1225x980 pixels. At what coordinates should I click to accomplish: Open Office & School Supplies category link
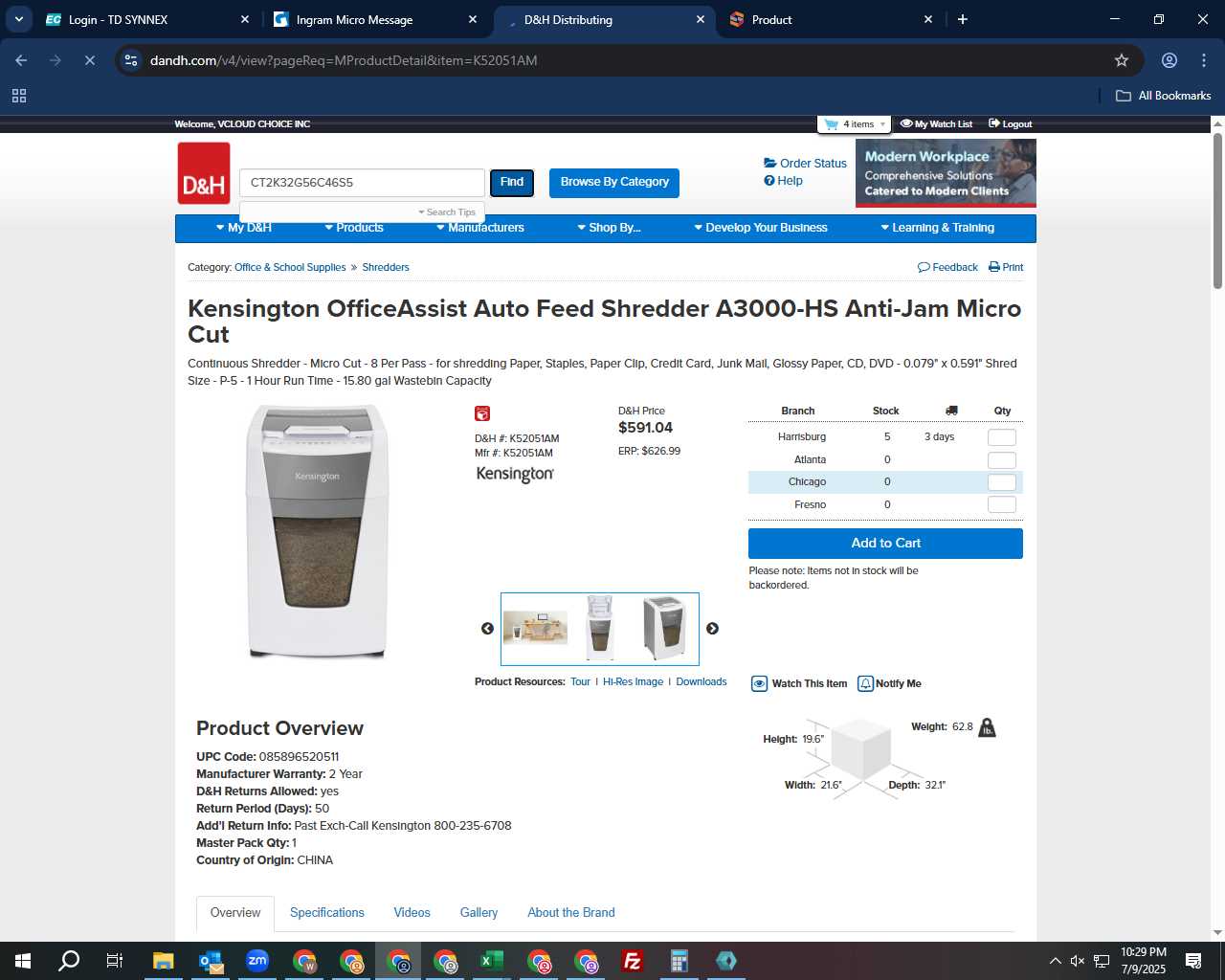(290, 267)
